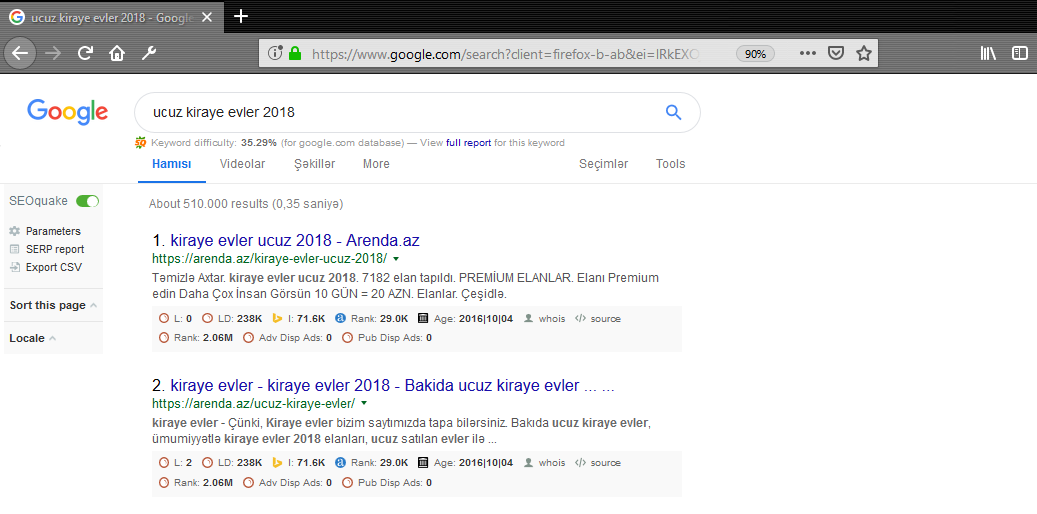Expand the Locale section
The image size is (1037, 514).
[x=32, y=338]
